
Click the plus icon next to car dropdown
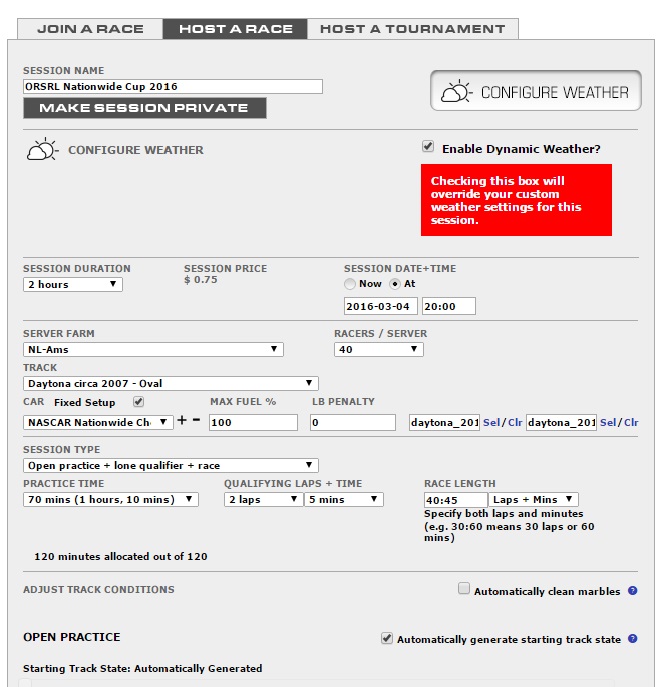pos(183,422)
